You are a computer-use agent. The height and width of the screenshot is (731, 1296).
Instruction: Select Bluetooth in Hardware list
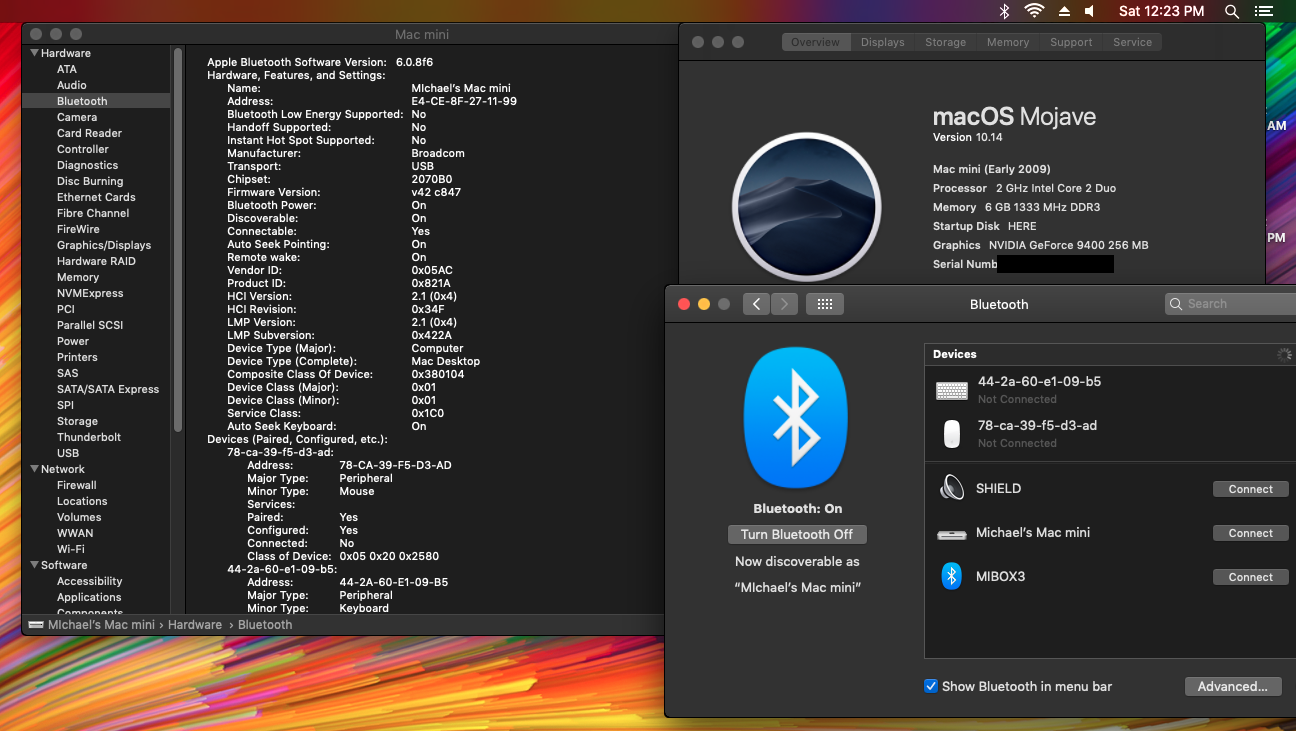(82, 101)
